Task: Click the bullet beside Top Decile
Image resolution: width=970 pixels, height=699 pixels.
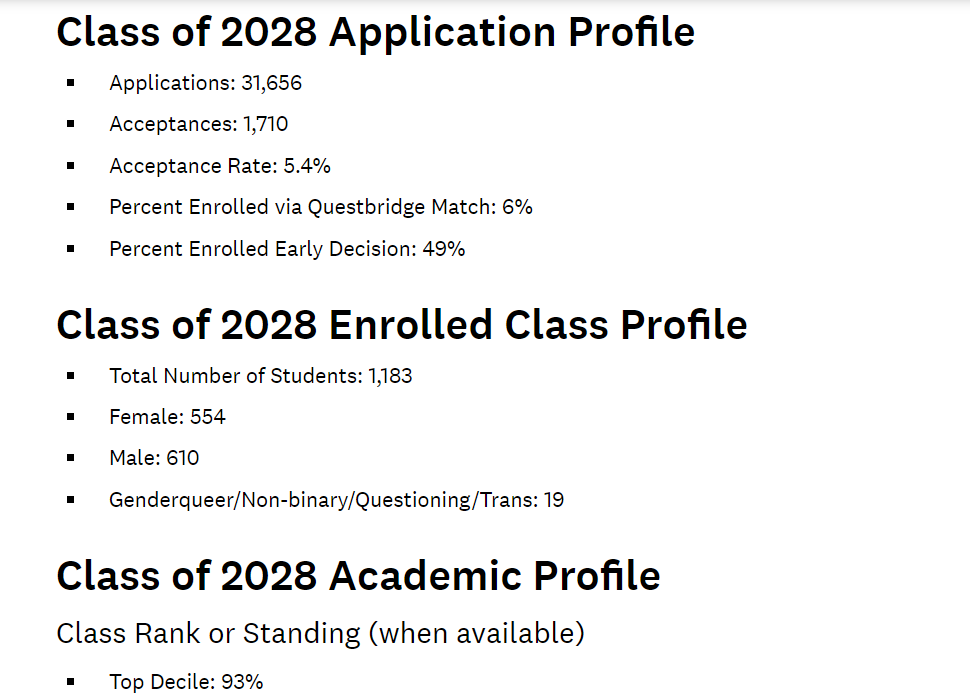Action: click(x=71, y=682)
